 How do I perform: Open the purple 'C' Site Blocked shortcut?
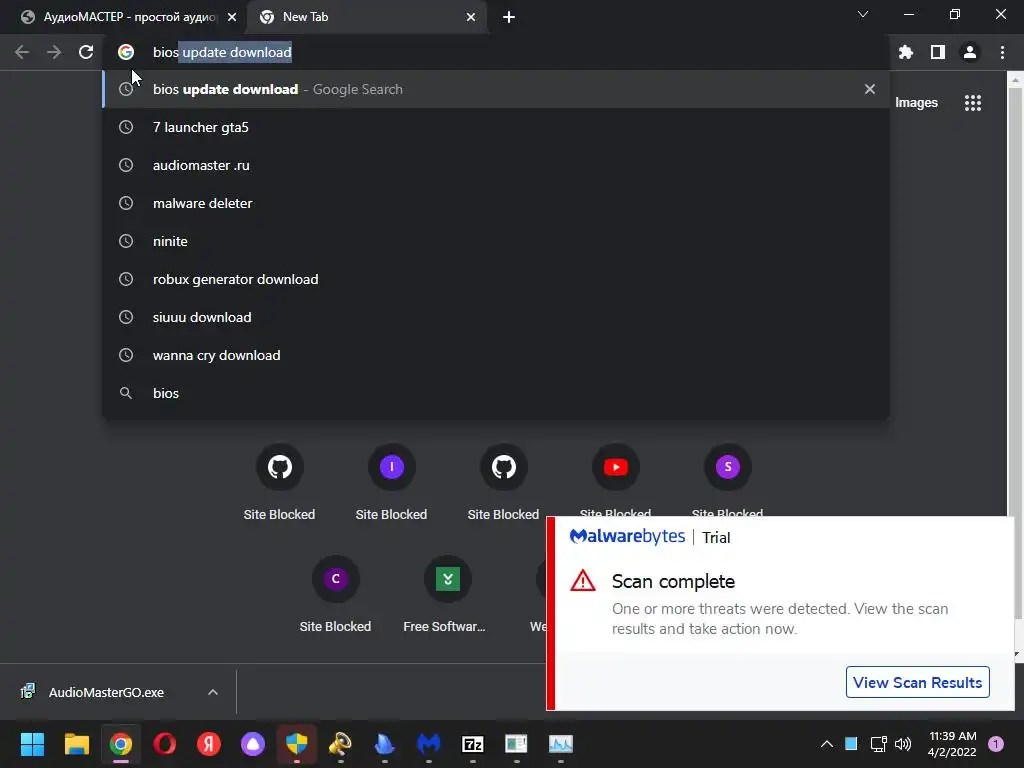coord(335,594)
